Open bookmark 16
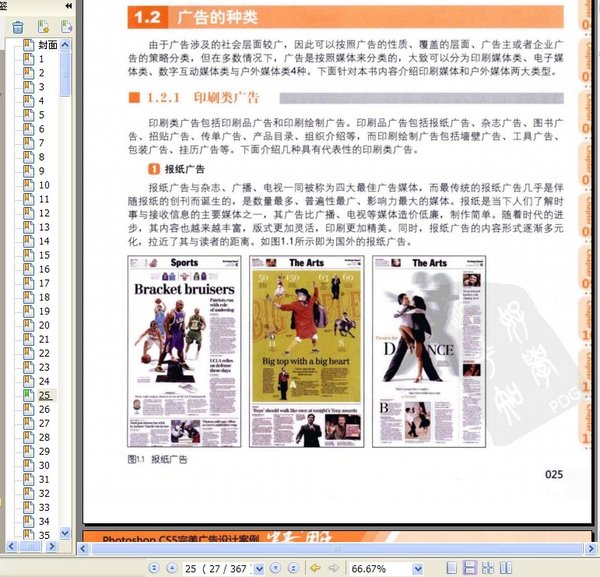 coord(44,269)
